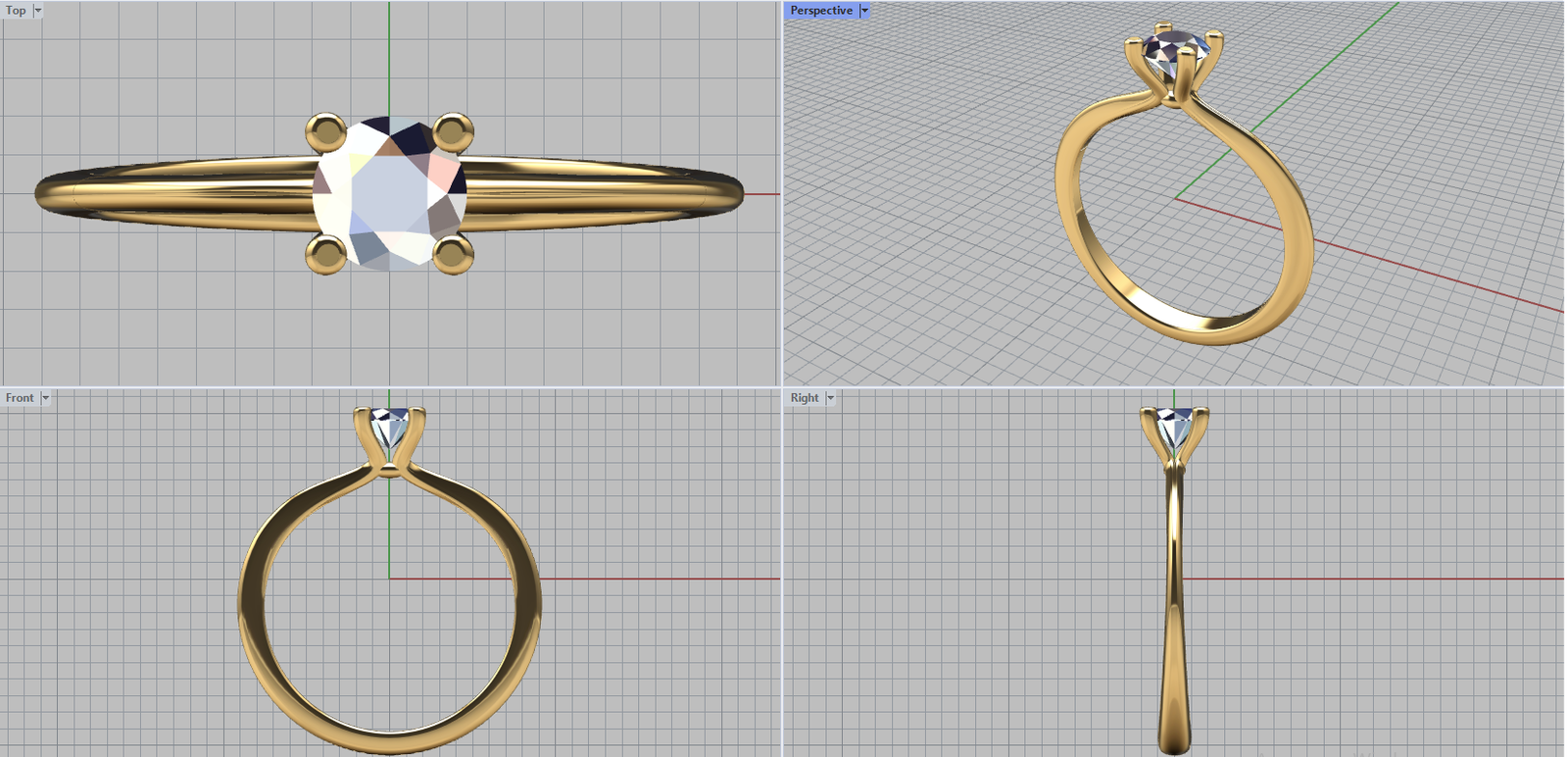Open the Top viewport dropdown arrow
1568x757 pixels.
(38, 11)
